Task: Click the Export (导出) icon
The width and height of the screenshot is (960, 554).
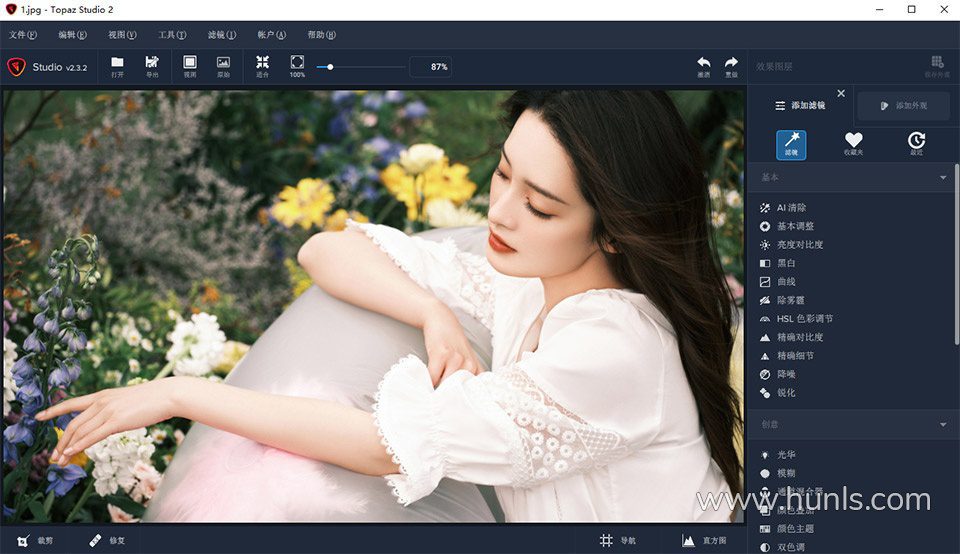Action: [152, 65]
